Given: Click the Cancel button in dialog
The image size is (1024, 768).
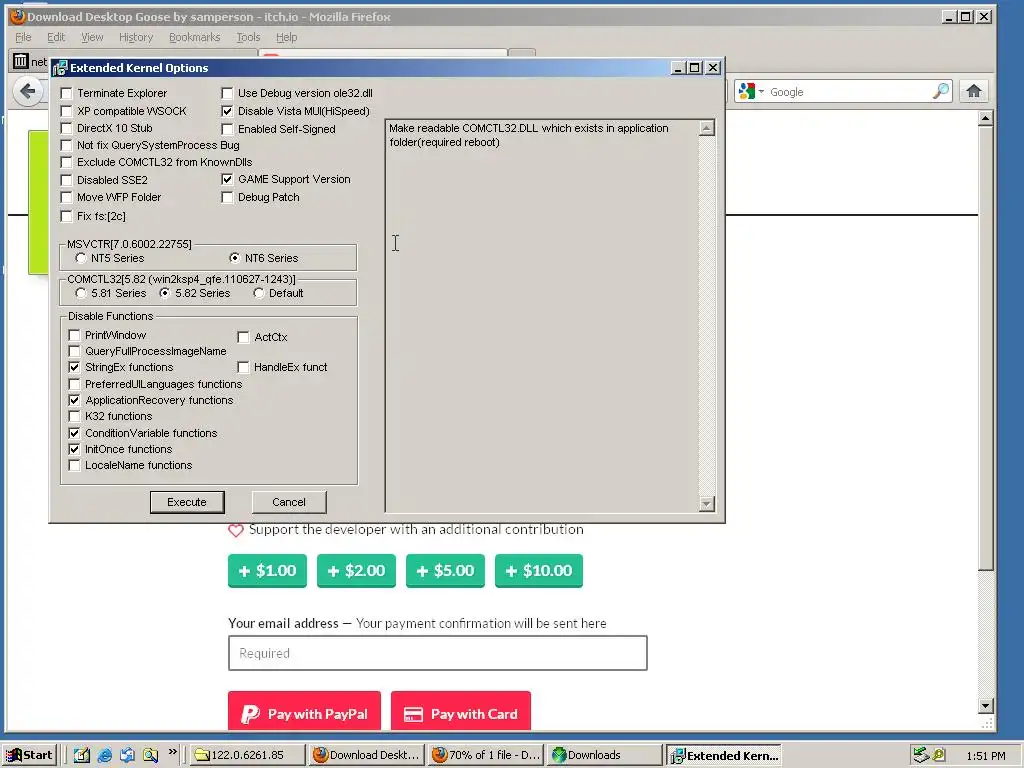Looking at the screenshot, I should pos(289,502).
